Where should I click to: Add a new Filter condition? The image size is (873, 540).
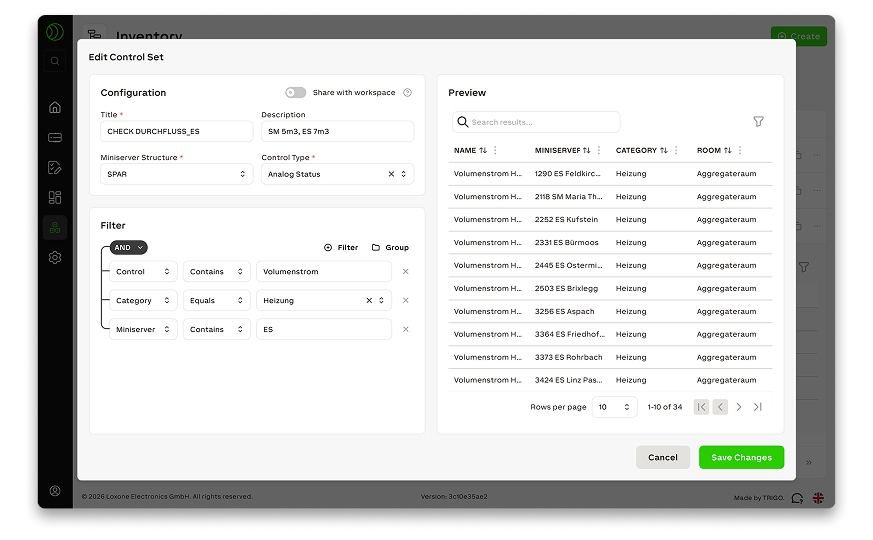[x=341, y=247]
